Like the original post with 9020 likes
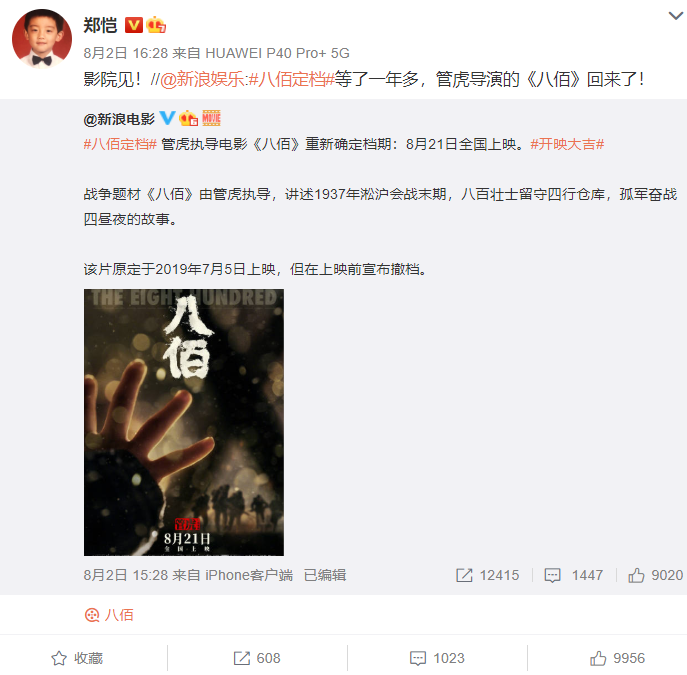The width and height of the screenshot is (687, 675). tap(655, 575)
